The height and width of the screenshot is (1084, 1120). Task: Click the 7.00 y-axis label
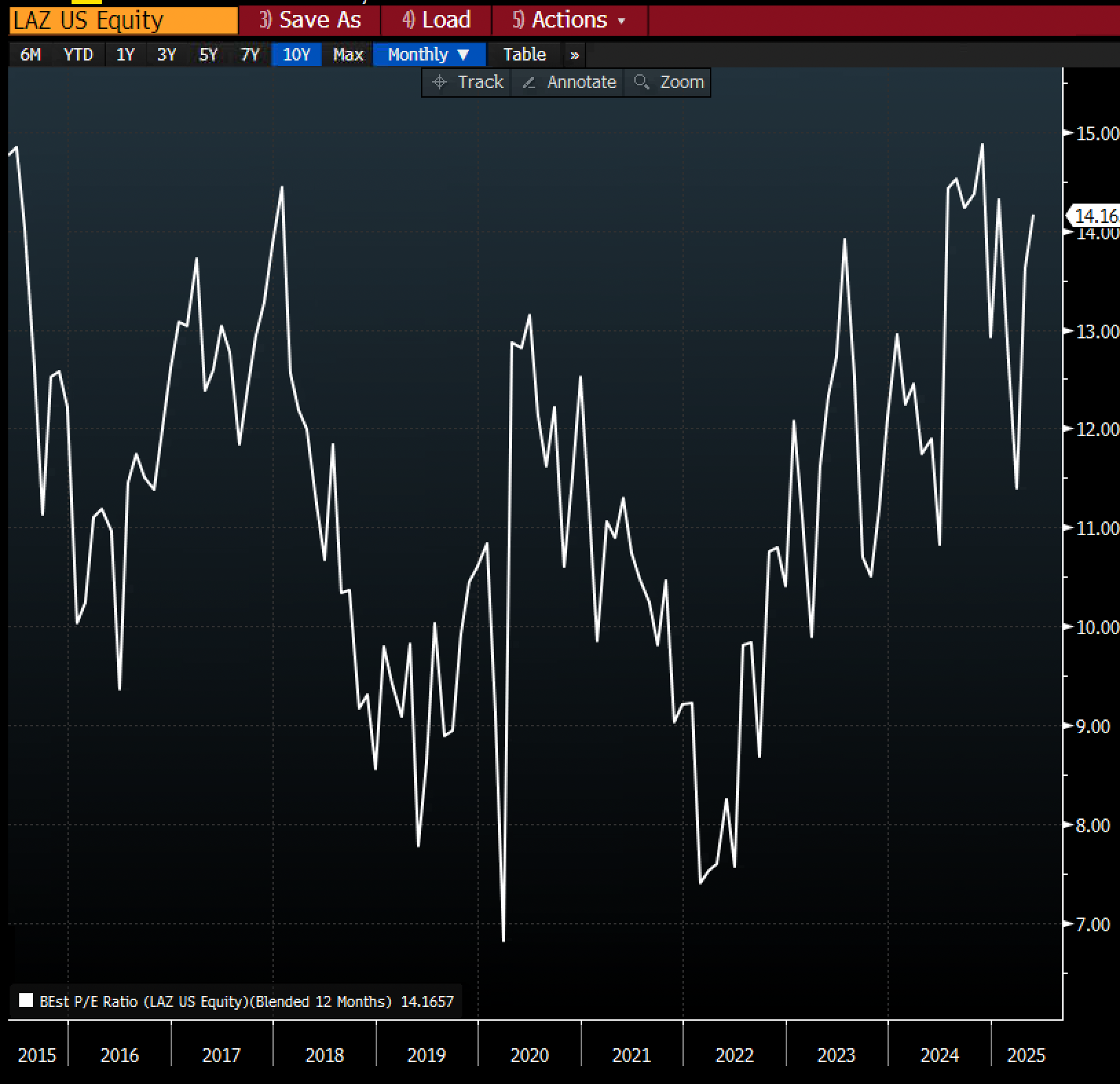point(1092,924)
